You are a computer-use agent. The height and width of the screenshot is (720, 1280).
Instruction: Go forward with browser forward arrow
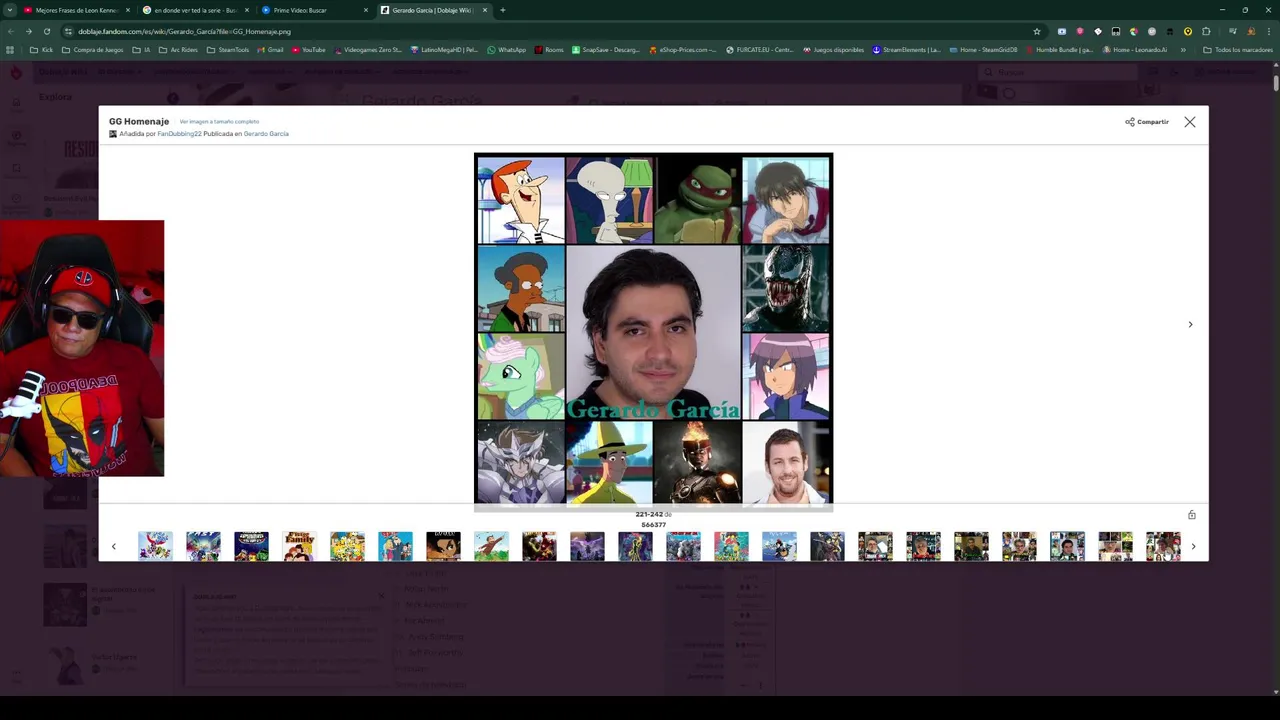[x=28, y=31]
